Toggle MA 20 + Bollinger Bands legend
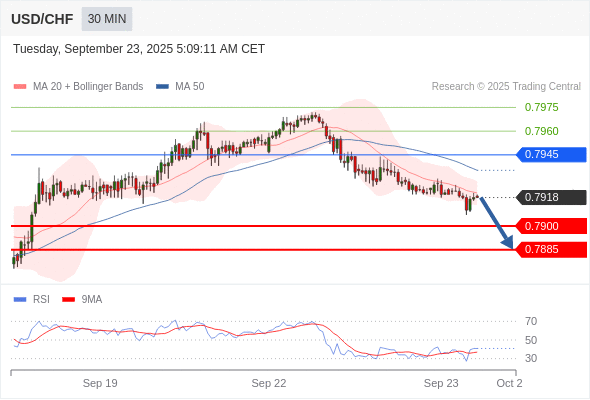This screenshot has height=400, width=590. pos(88,87)
